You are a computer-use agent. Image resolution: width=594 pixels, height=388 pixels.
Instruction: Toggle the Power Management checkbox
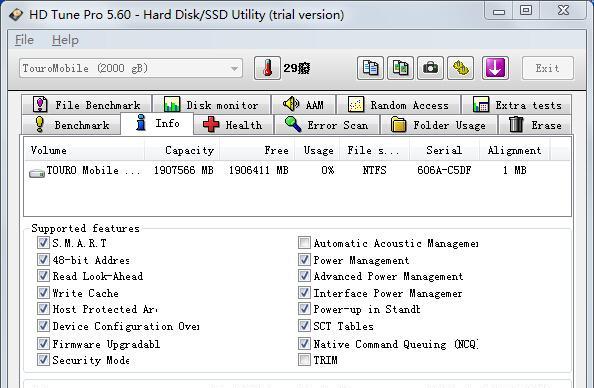click(304, 260)
